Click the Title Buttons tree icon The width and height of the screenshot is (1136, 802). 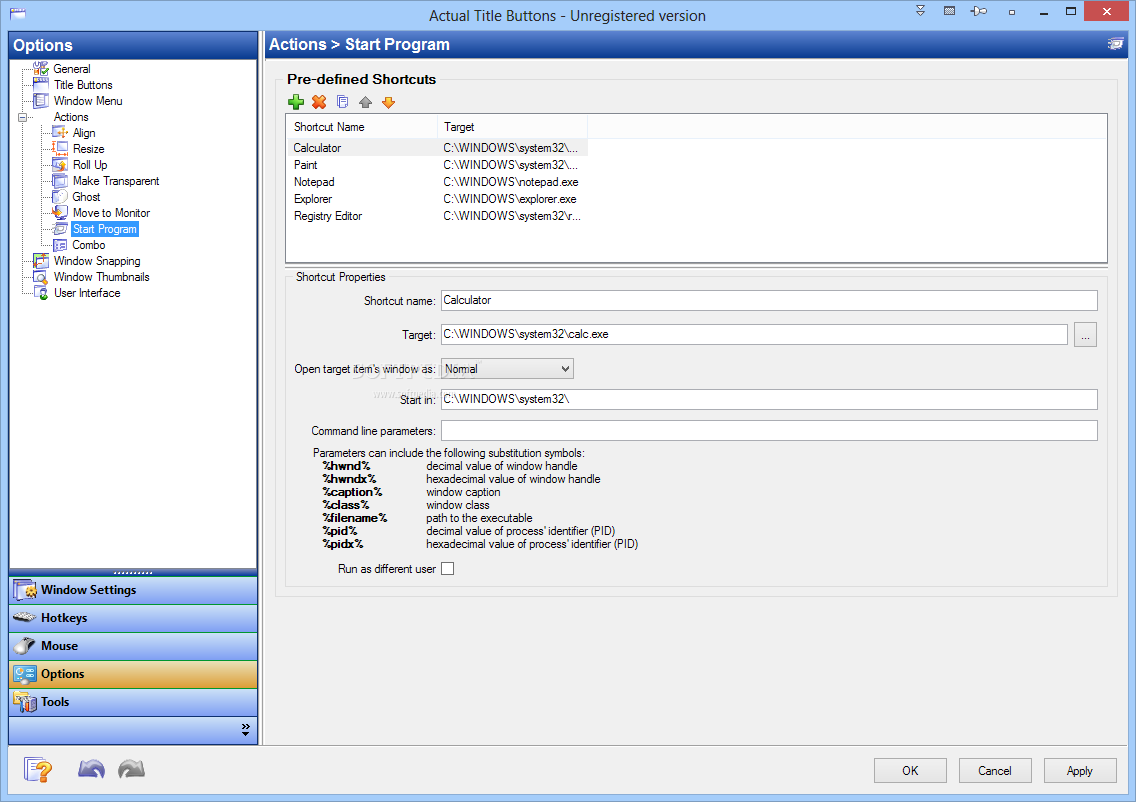click(41, 85)
